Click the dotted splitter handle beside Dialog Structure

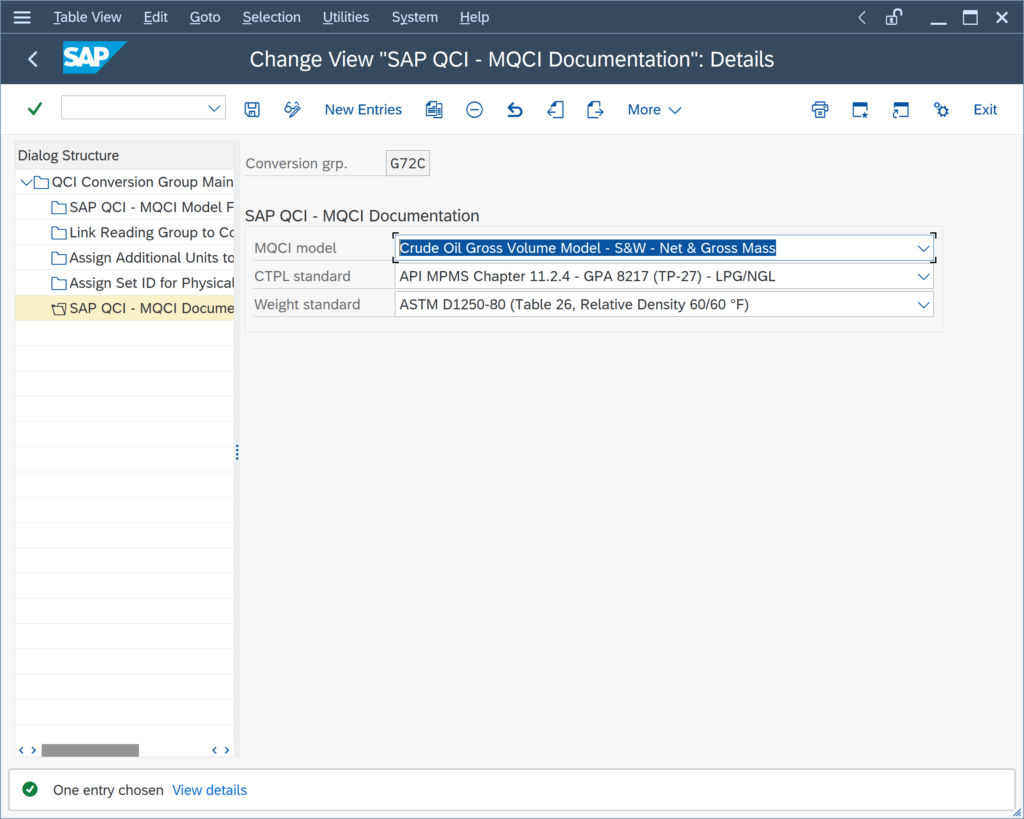pyautogui.click(x=237, y=452)
